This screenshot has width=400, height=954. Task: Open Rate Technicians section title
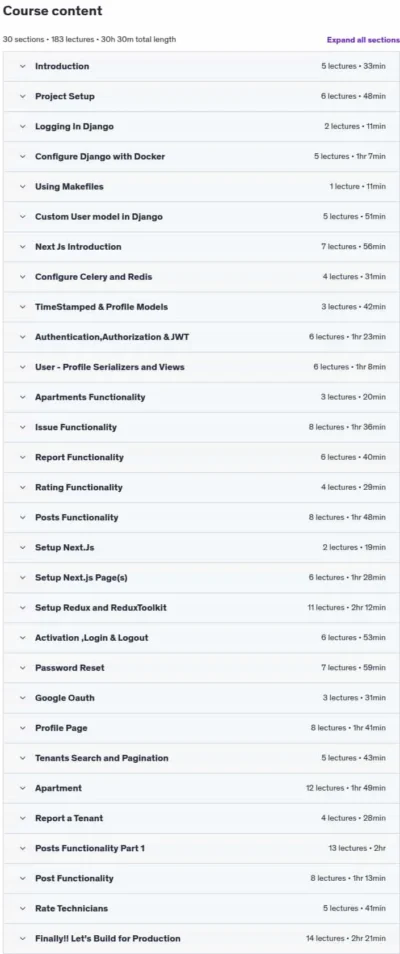point(71,908)
